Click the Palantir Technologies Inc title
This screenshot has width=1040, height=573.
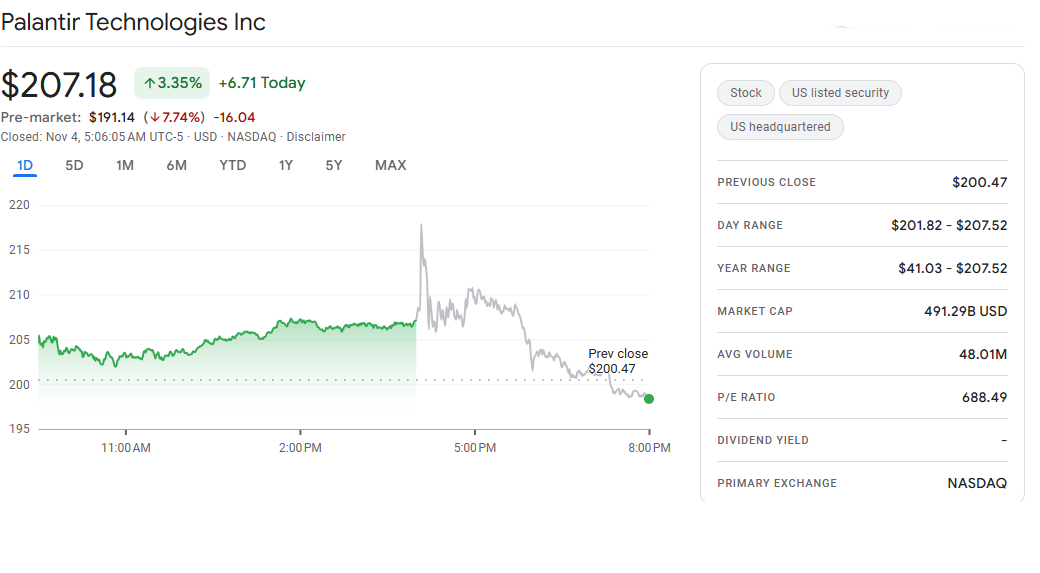point(133,23)
